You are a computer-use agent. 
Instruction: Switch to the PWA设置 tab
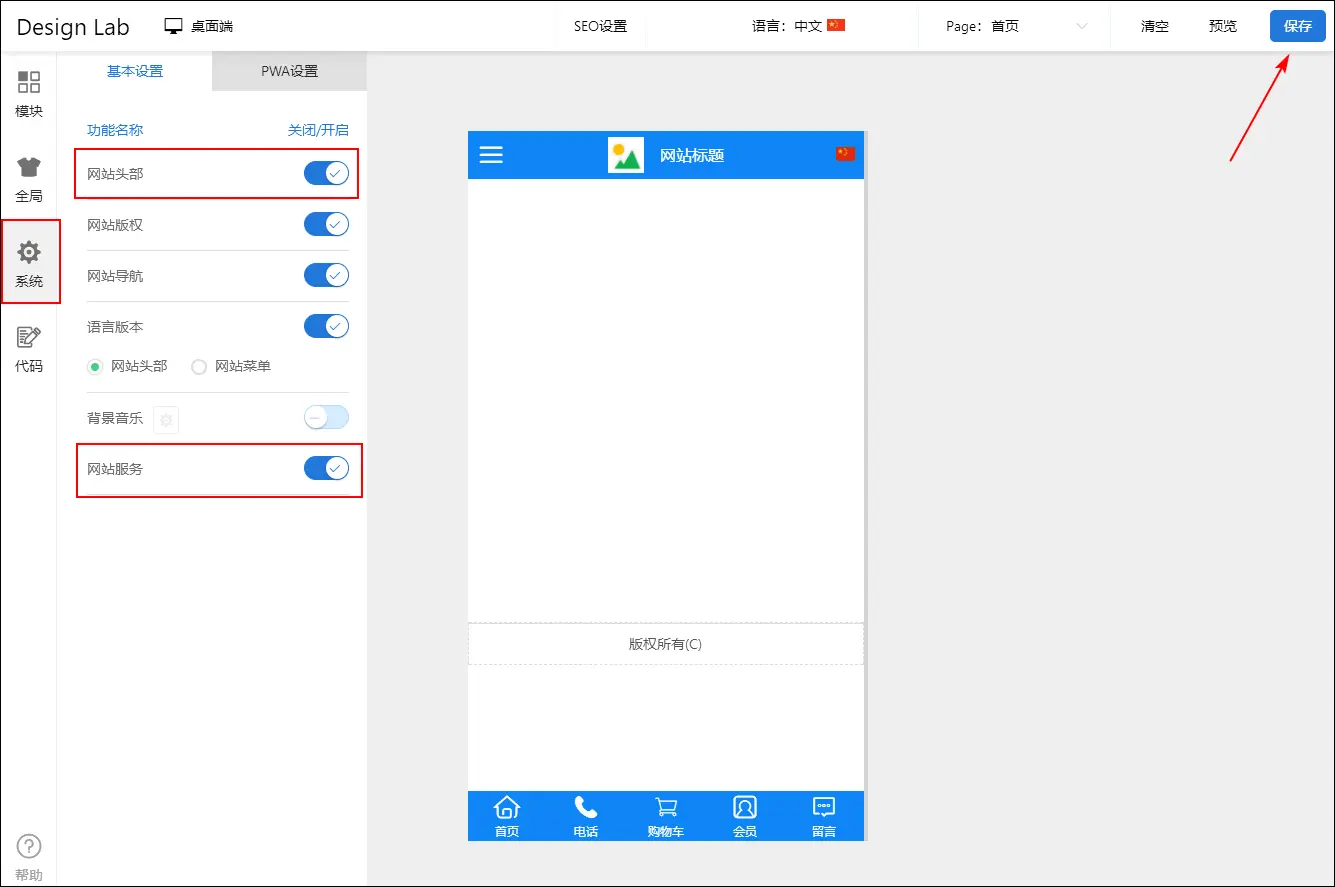pos(289,71)
